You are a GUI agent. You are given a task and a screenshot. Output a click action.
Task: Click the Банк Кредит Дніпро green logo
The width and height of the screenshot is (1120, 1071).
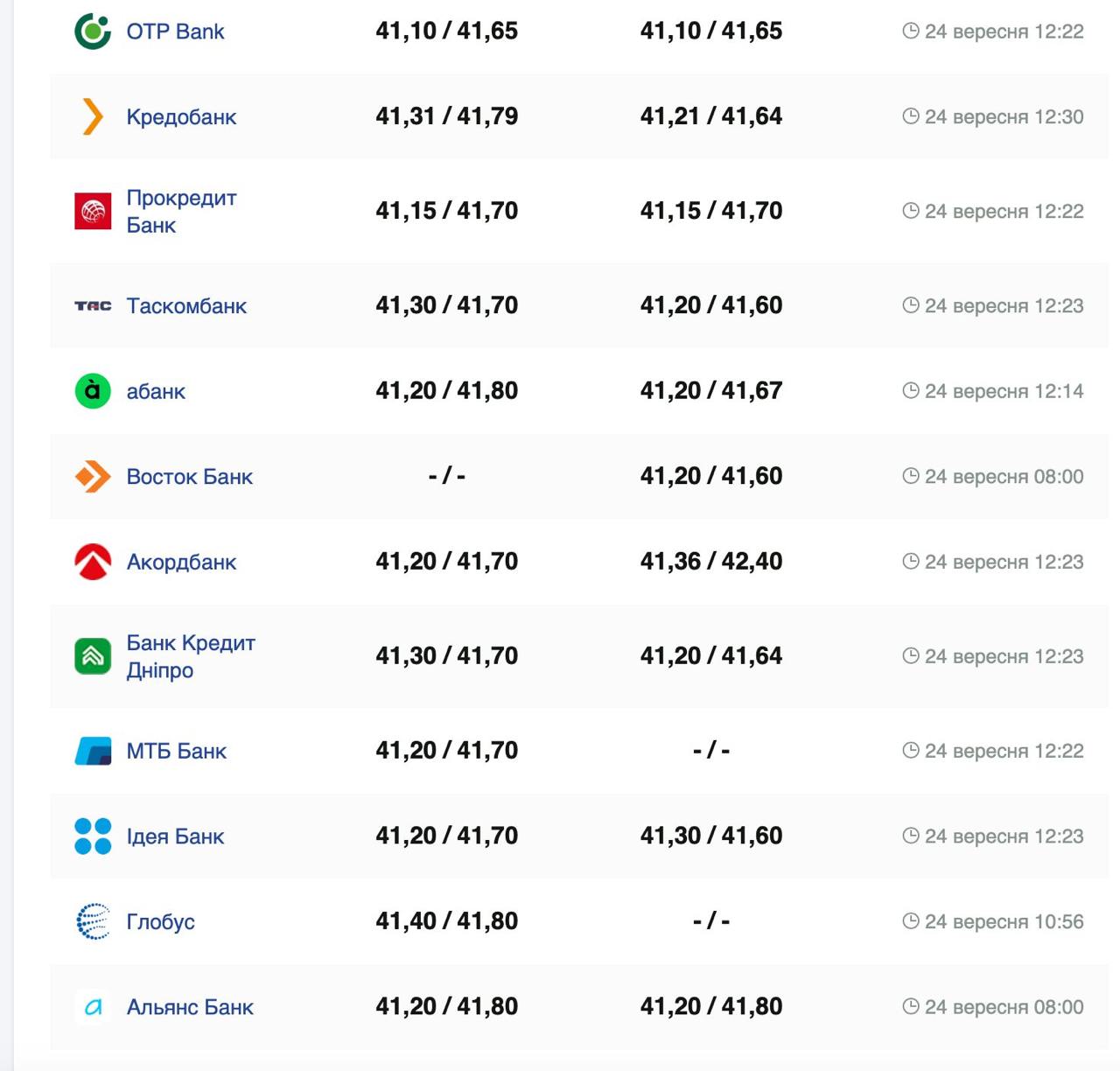[93, 656]
